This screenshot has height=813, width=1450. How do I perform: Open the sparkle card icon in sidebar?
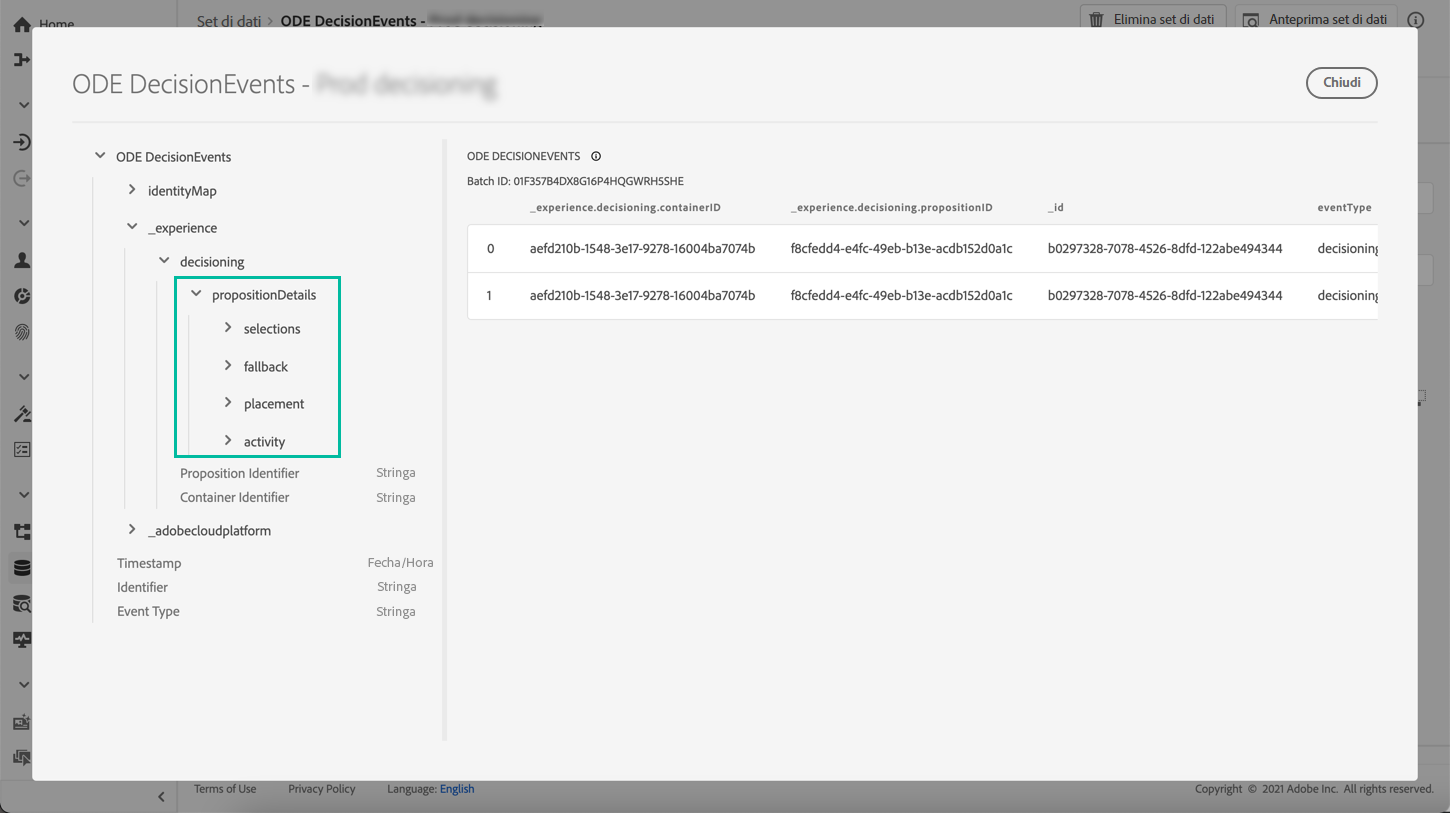coord(22,722)
